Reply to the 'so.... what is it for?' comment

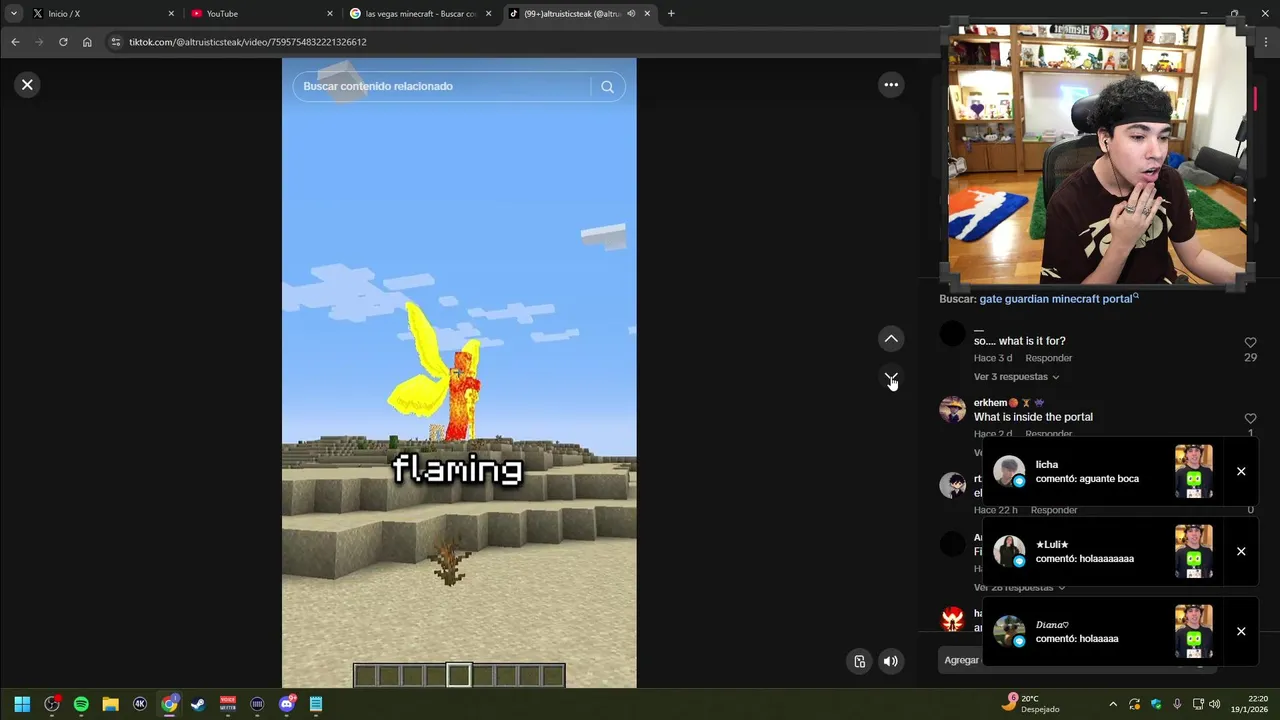pyautogui.click(x=1048, y=358)
